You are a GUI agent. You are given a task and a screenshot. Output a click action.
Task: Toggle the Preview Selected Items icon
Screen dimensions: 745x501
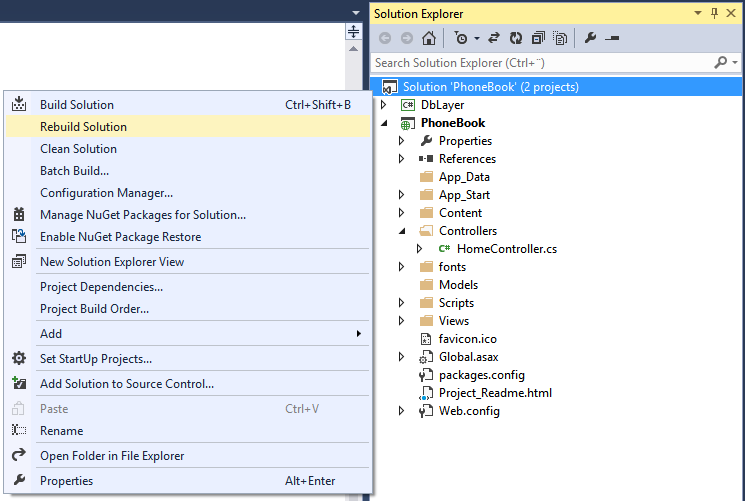coord(612,38)
